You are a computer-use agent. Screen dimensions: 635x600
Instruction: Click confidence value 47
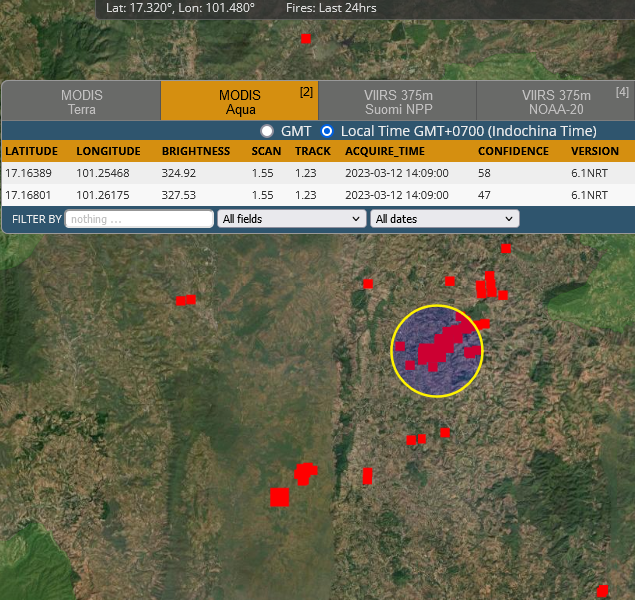coord(484,195)
